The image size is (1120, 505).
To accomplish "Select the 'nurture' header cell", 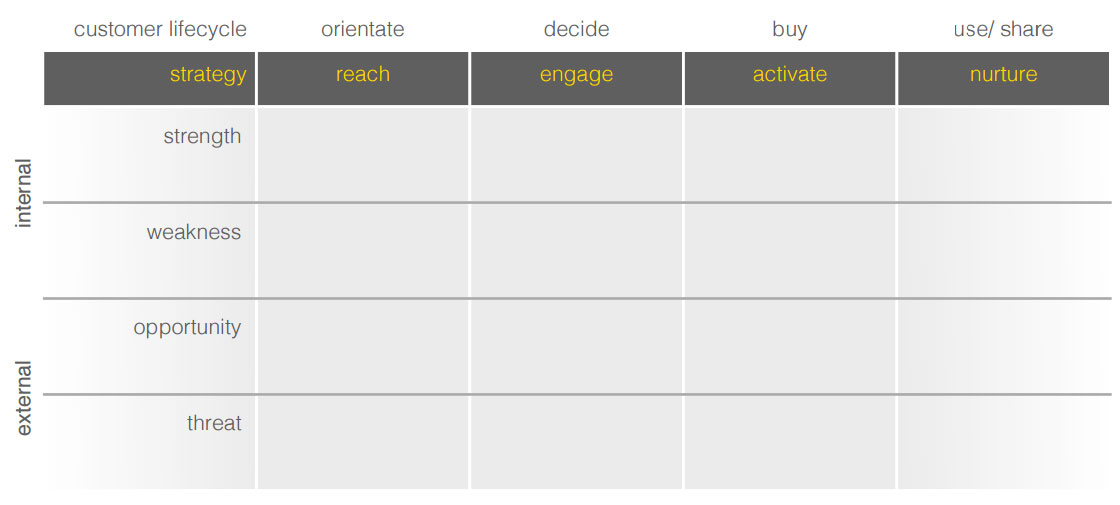I will pos(1003,75).
